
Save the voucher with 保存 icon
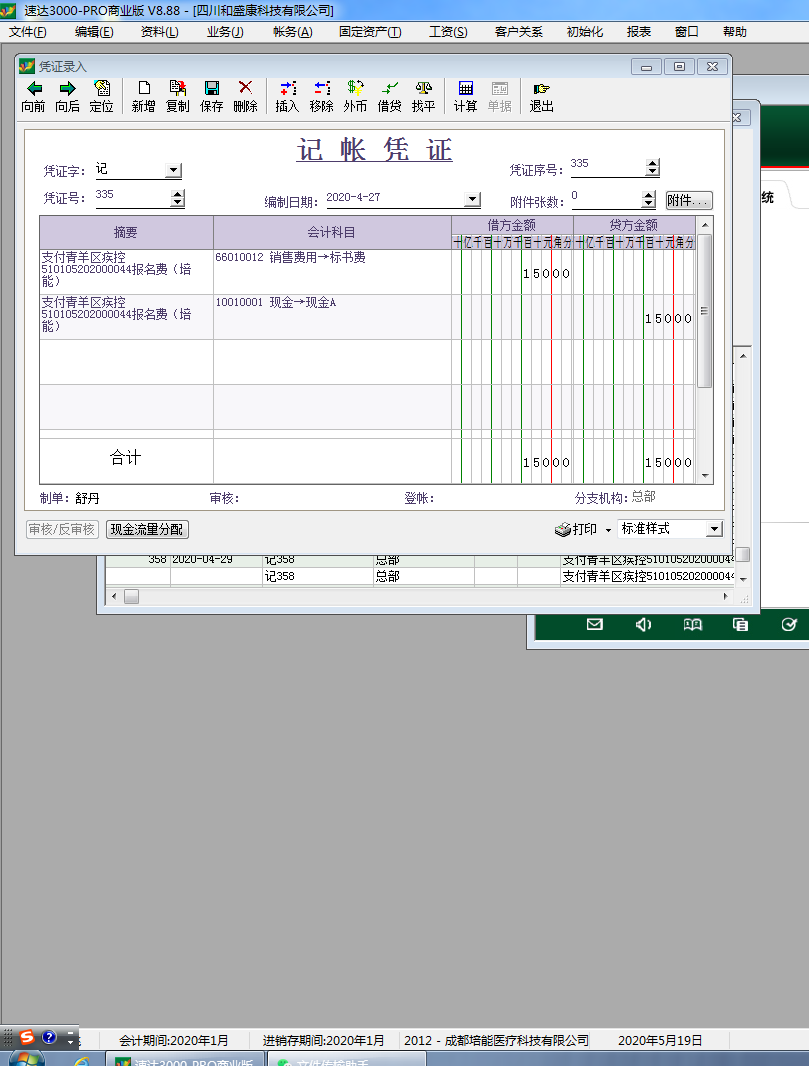pyautogui.click(x=212, y=89)
